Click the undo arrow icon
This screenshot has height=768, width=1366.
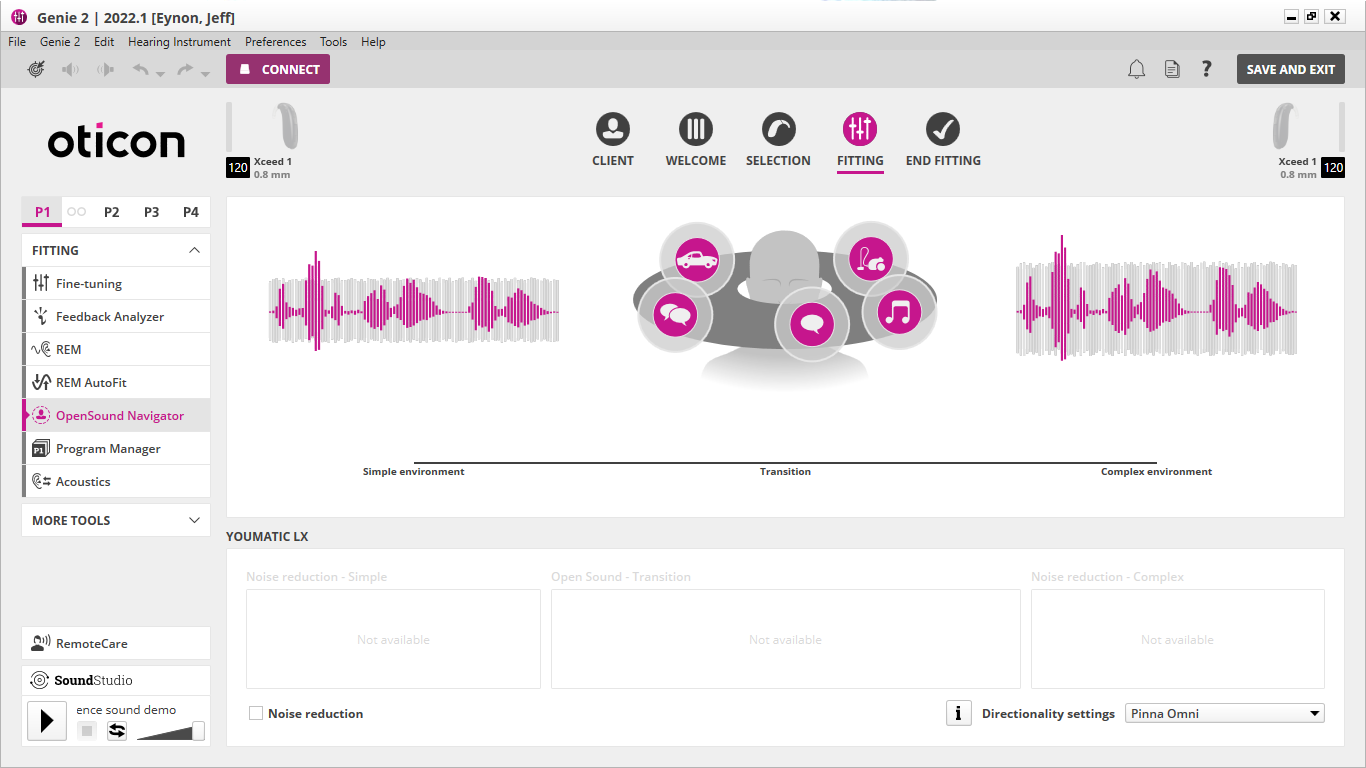coord(141,70)
